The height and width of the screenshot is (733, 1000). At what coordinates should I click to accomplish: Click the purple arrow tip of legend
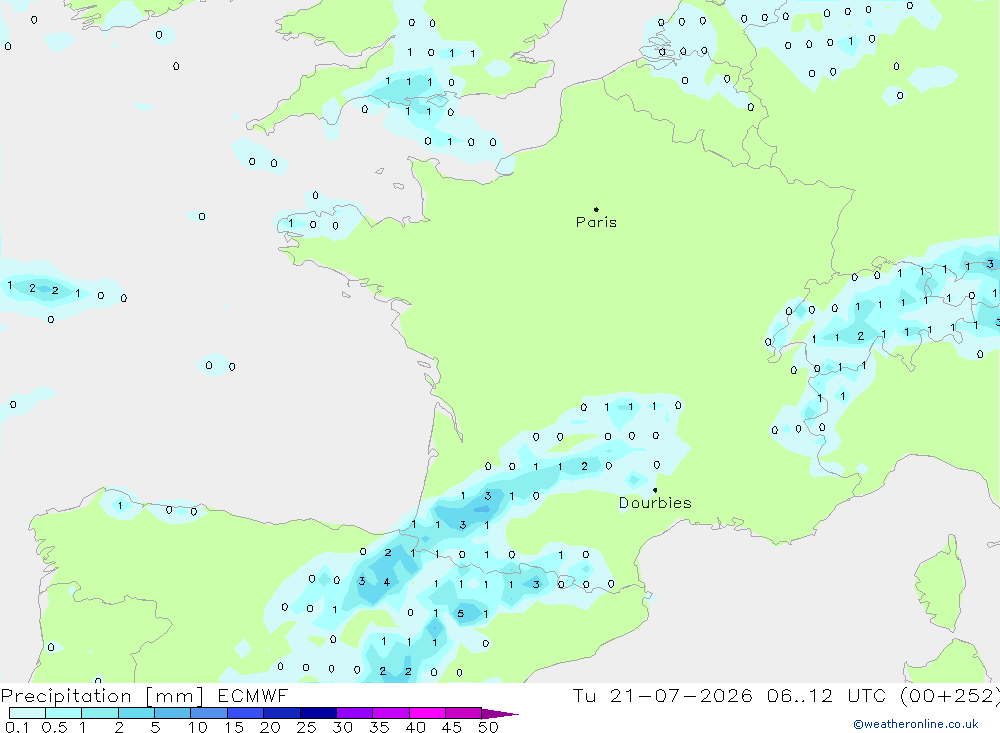500,714
